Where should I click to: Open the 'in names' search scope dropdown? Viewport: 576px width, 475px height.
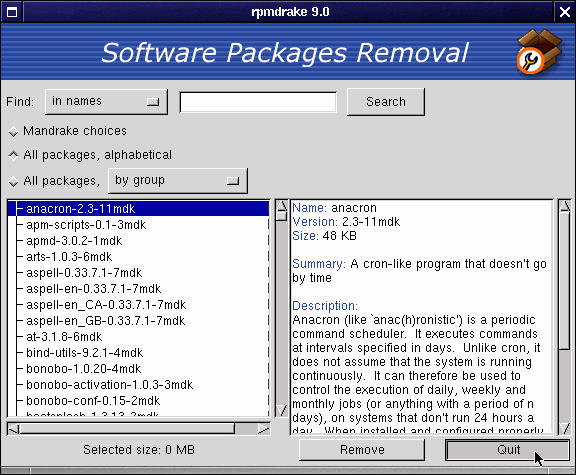pos(106,102)
